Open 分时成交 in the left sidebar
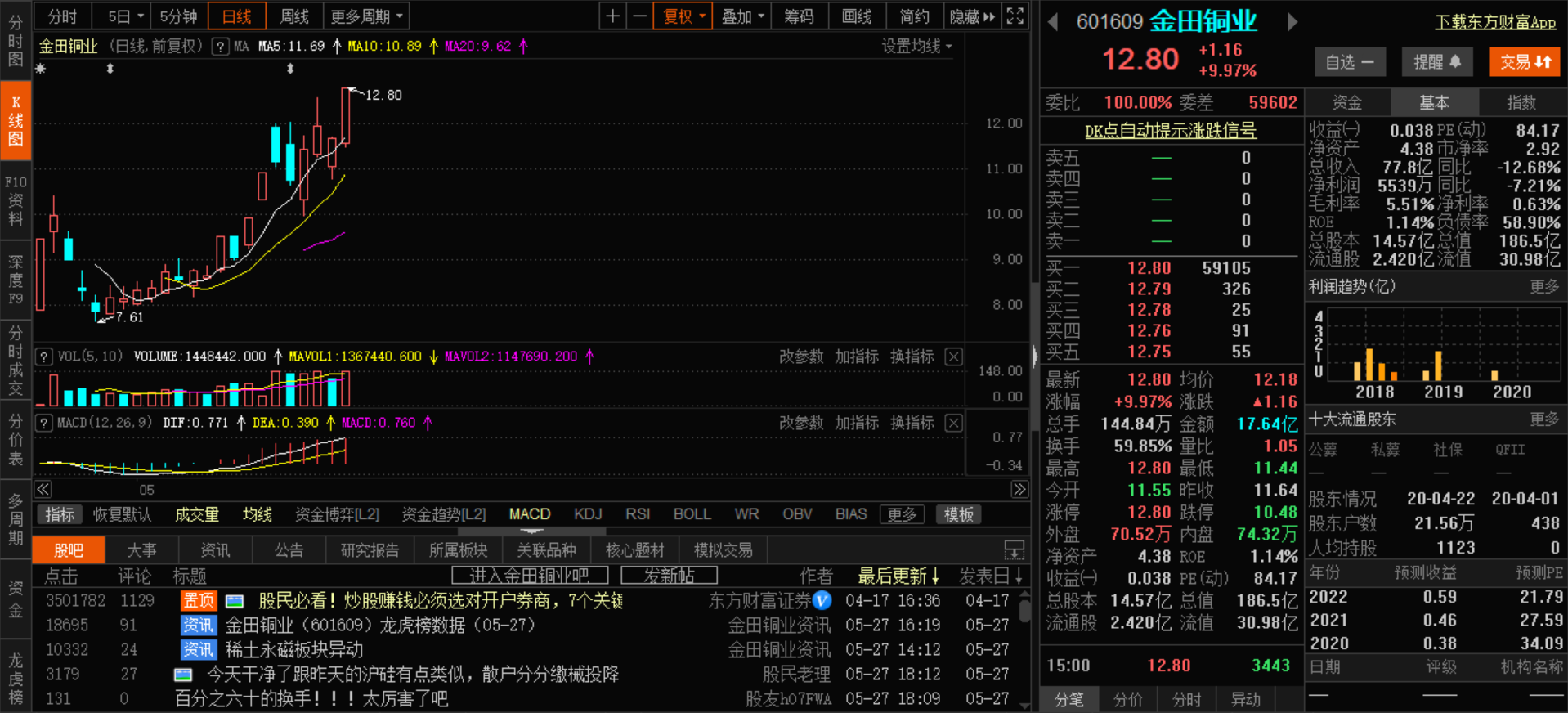1568x713 pixels. [x=16, y=360]
